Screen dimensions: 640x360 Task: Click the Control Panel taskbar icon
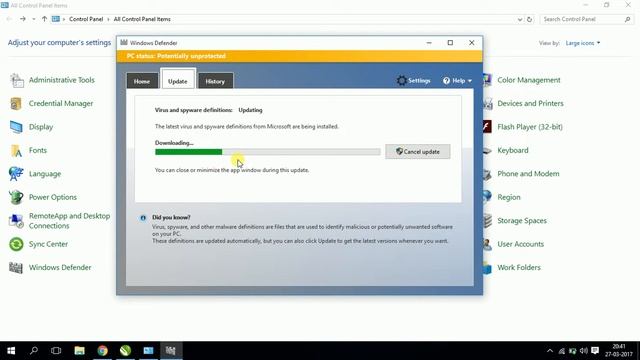[148, 351]
